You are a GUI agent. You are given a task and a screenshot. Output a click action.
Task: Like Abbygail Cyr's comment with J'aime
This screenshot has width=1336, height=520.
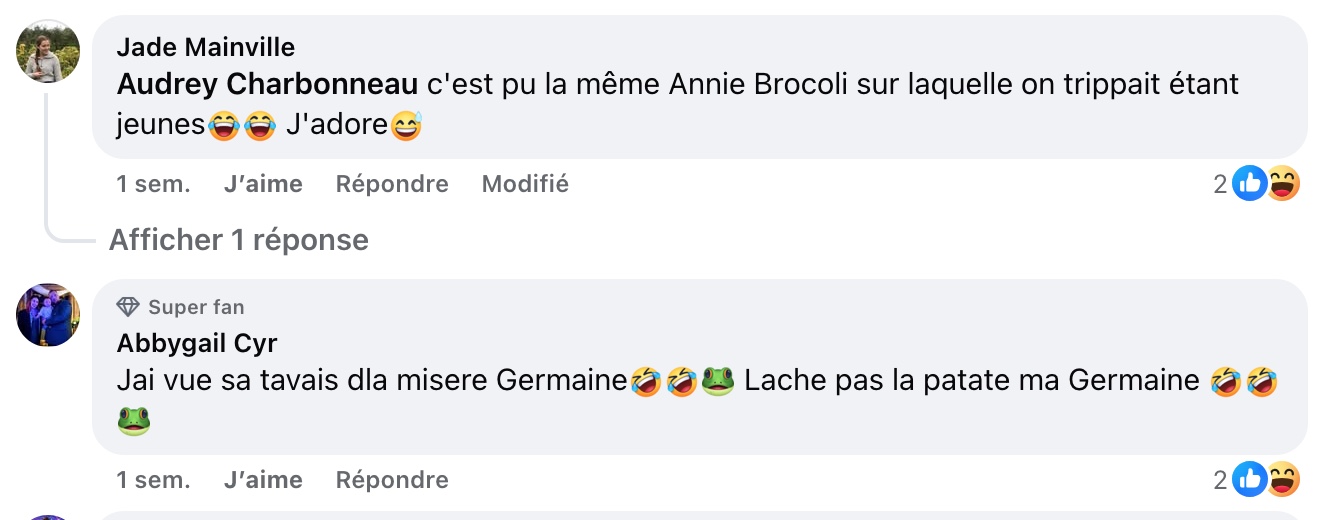tap(263, 480)
